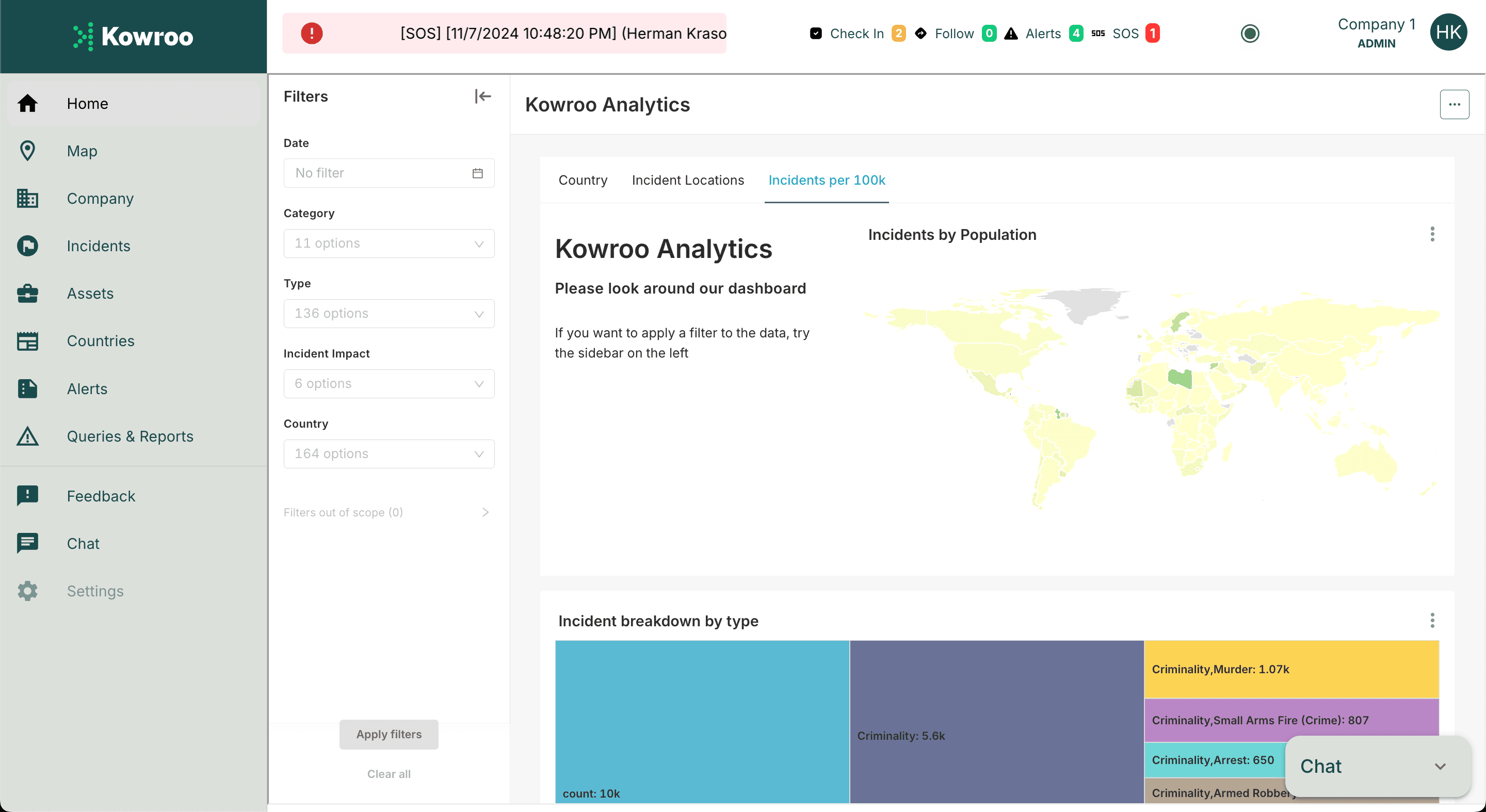Switch to the Country tab
The width and height of the screenshot is (1486, 812).
583,180
